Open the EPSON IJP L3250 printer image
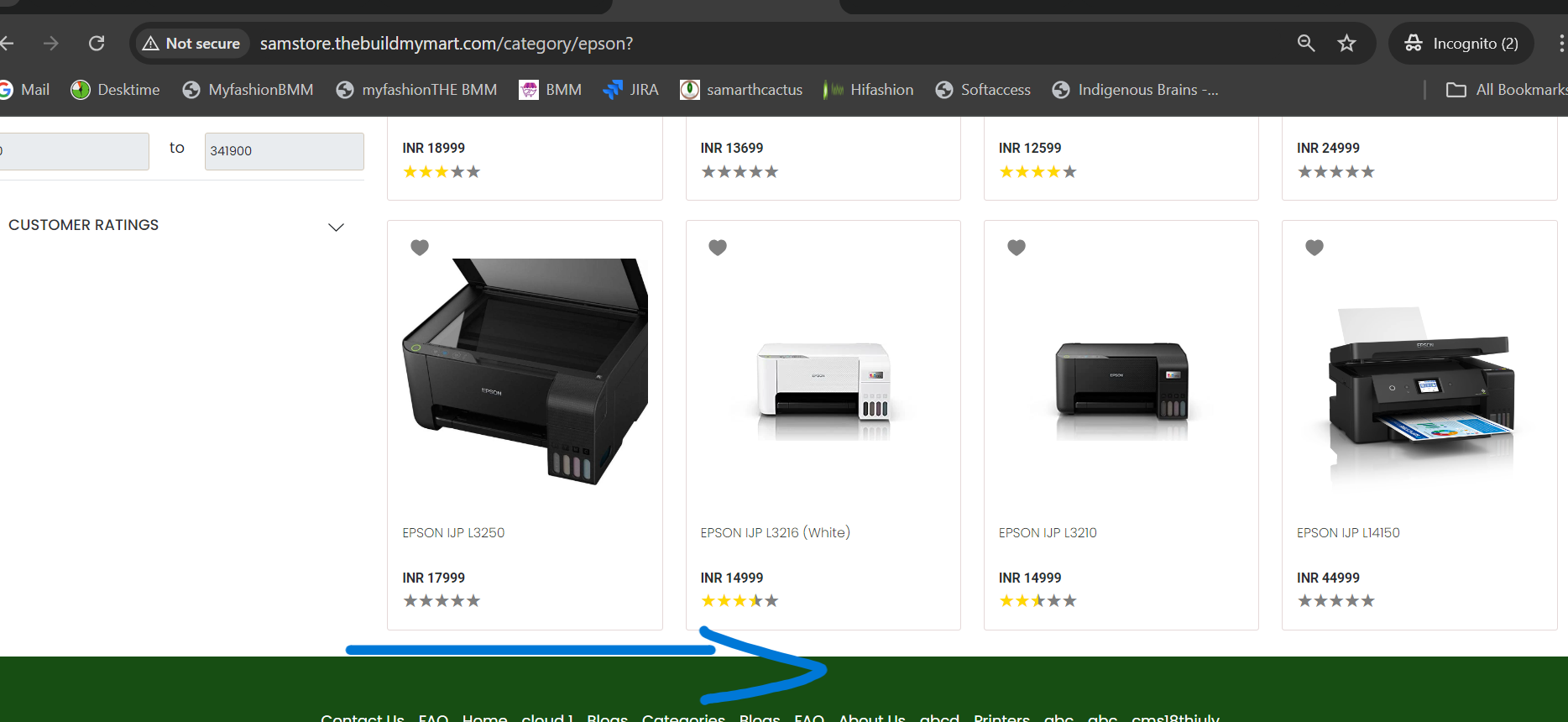The width and height of the screenshot is (1568, 722). click(x=525, y=371)
